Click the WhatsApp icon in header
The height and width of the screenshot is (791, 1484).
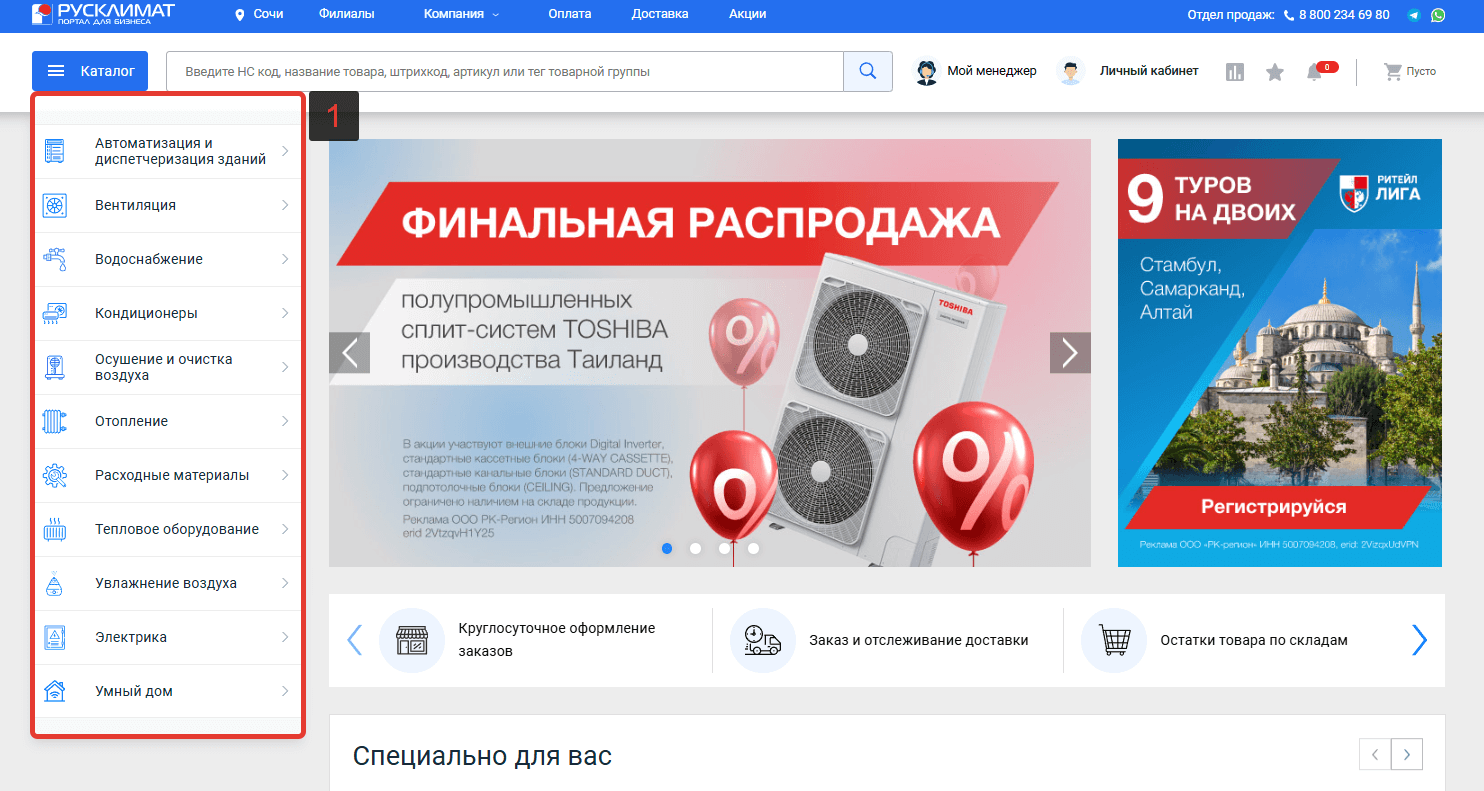pos(1438,15)
